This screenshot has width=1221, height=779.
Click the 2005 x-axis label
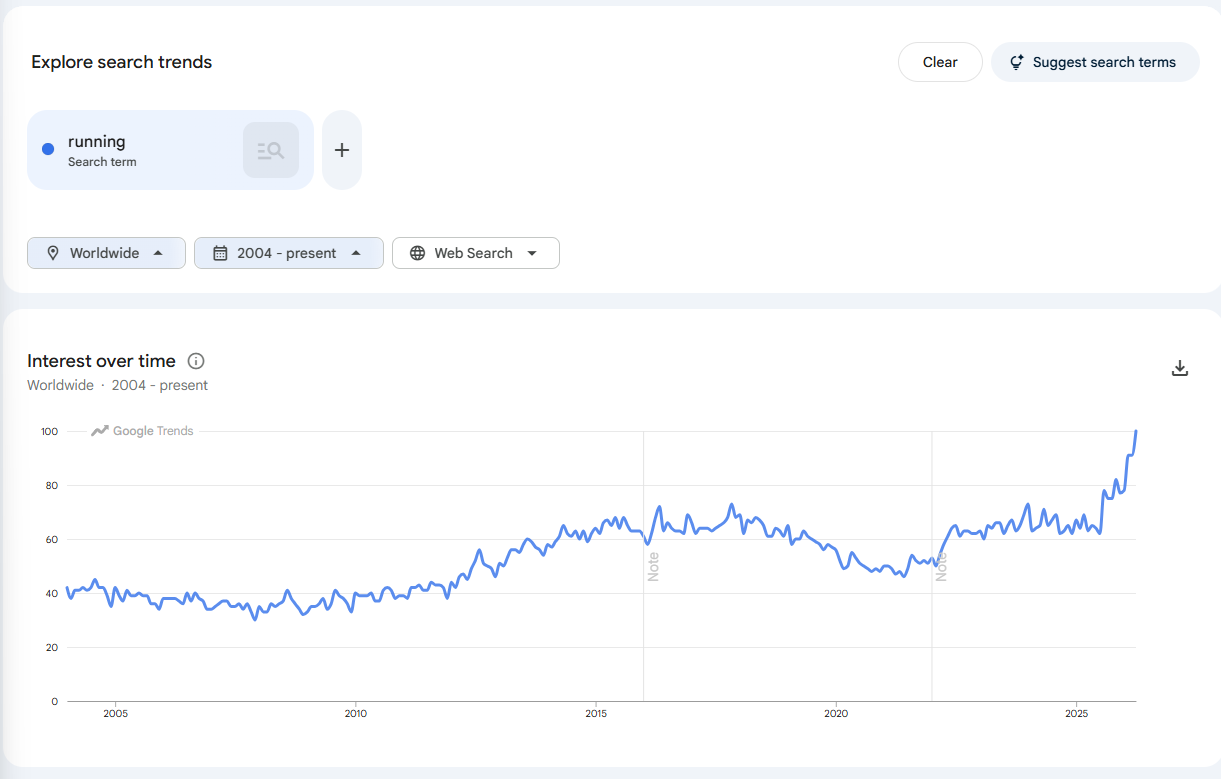click(115, 714)
